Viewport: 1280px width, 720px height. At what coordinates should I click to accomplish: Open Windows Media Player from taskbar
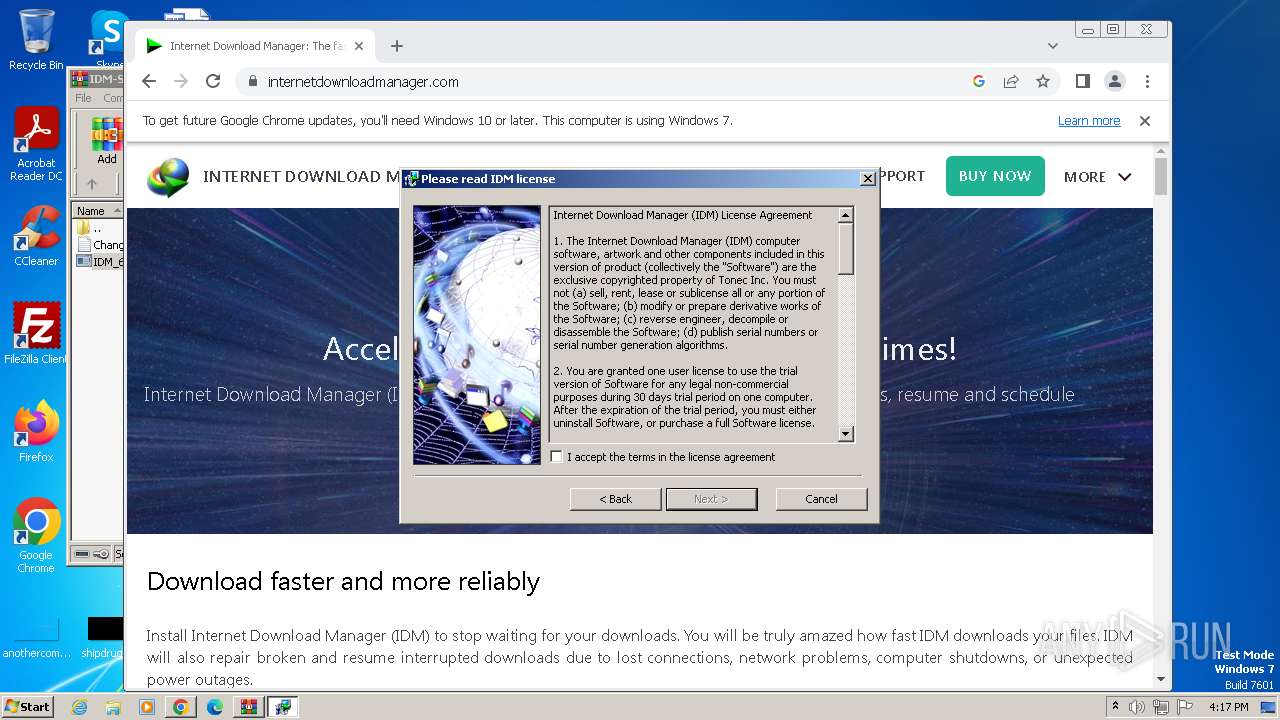(147, 707)
